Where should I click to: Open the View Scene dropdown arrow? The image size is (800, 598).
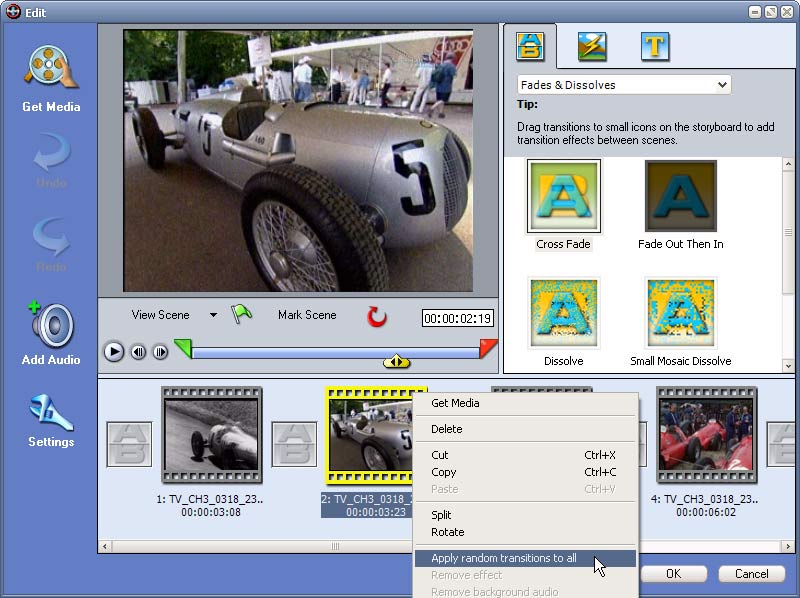[x=213, y=315]
